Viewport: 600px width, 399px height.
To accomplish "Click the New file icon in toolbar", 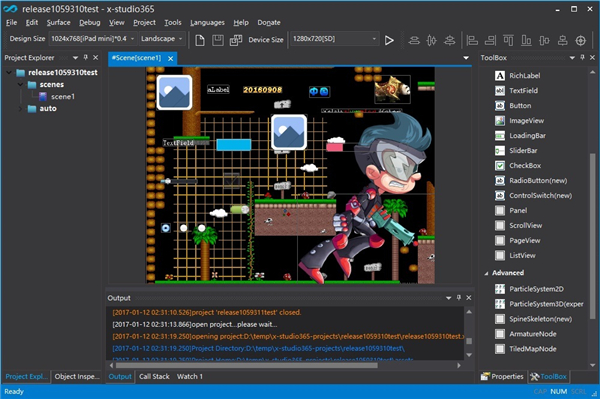I will 200,40.
